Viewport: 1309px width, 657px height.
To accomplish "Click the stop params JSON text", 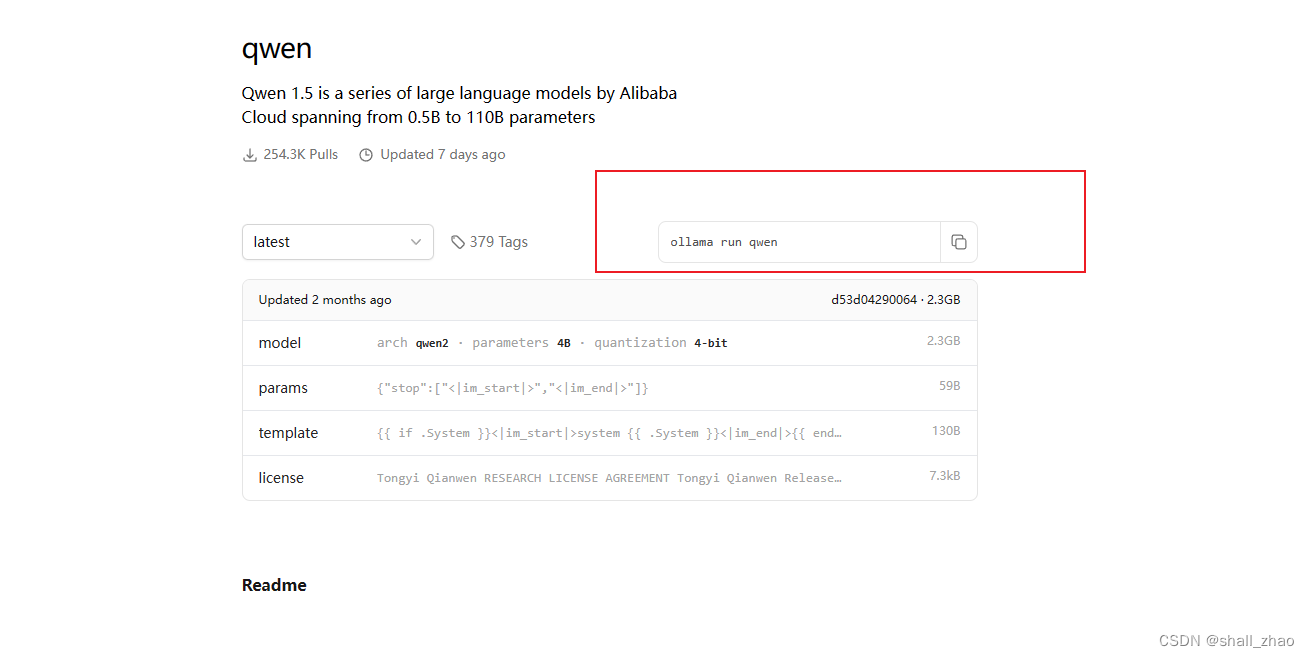I will click(x=513, y=388).
